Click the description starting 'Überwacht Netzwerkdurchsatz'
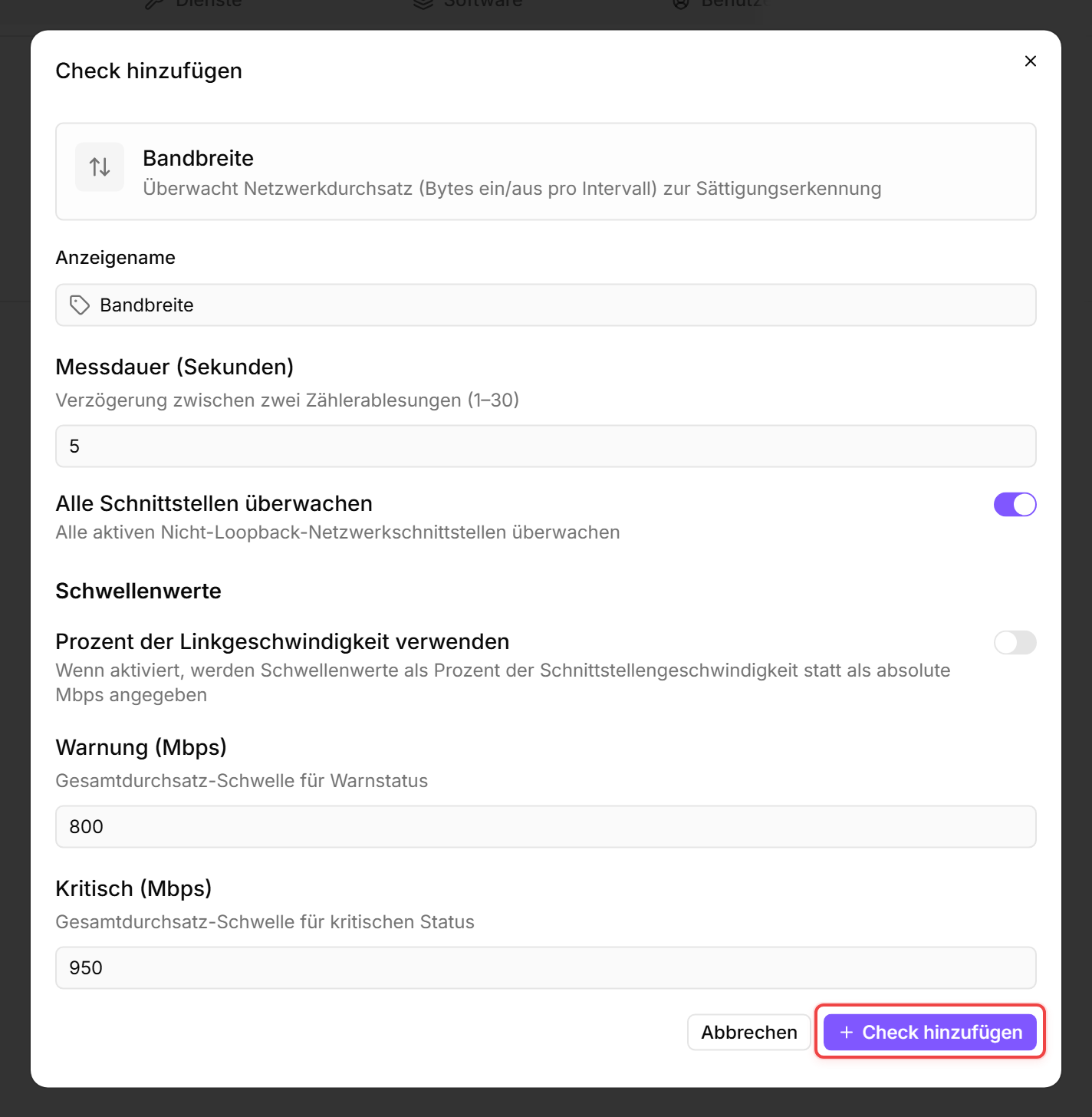The image size is (1092, 1117). coord(512,189)
